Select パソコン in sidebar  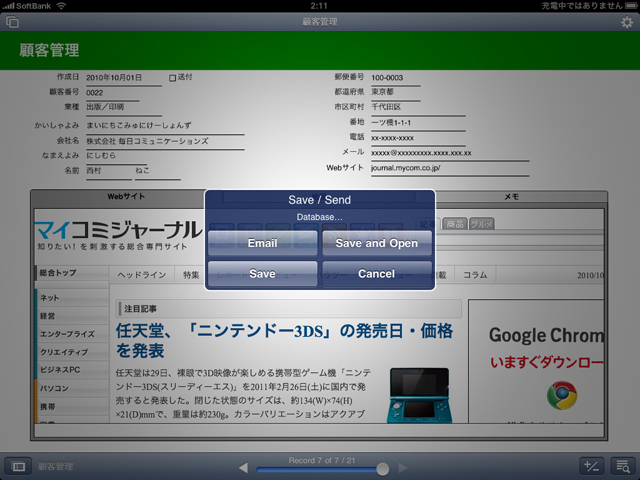tap(72, 388)
